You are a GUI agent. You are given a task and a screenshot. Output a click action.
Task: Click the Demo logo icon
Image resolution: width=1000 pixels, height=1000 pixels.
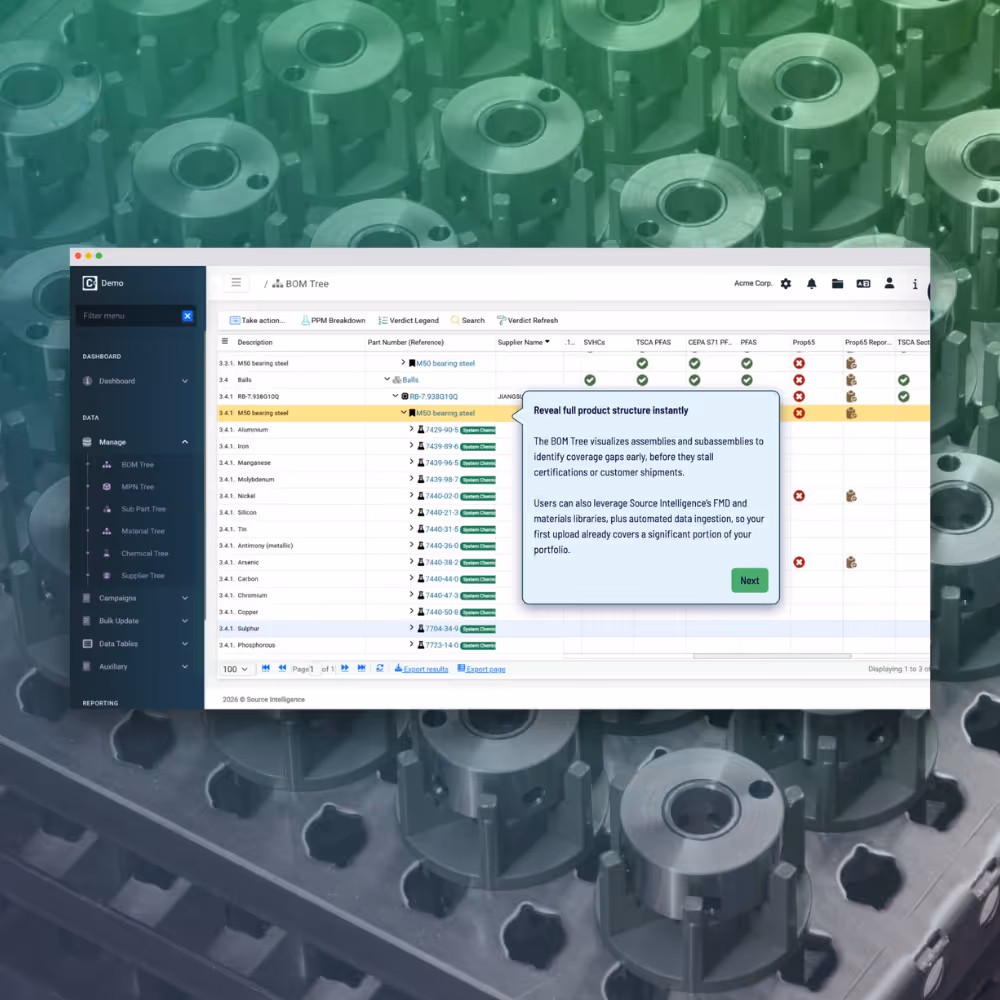pos(90,283)
